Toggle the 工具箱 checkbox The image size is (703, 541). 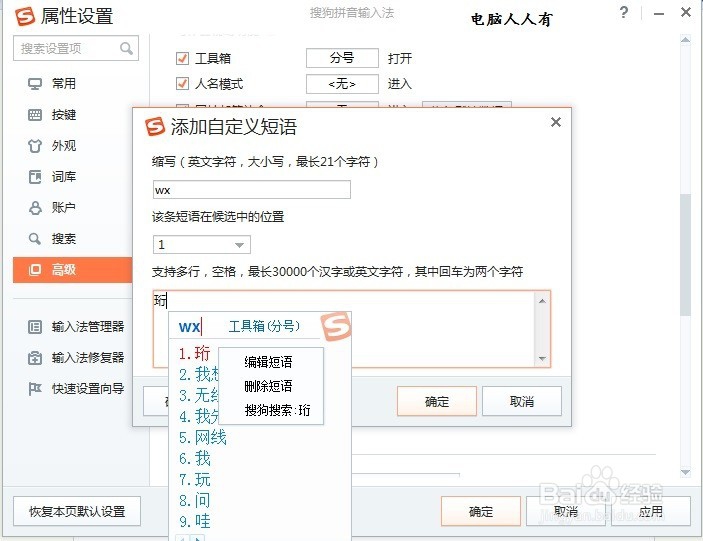(x=182, y=58)
